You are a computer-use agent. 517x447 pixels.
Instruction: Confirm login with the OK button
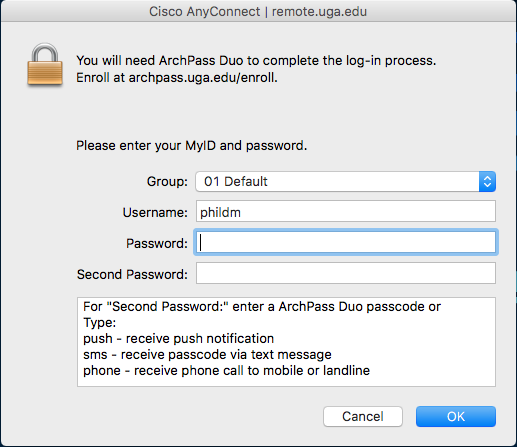(456, 416)
